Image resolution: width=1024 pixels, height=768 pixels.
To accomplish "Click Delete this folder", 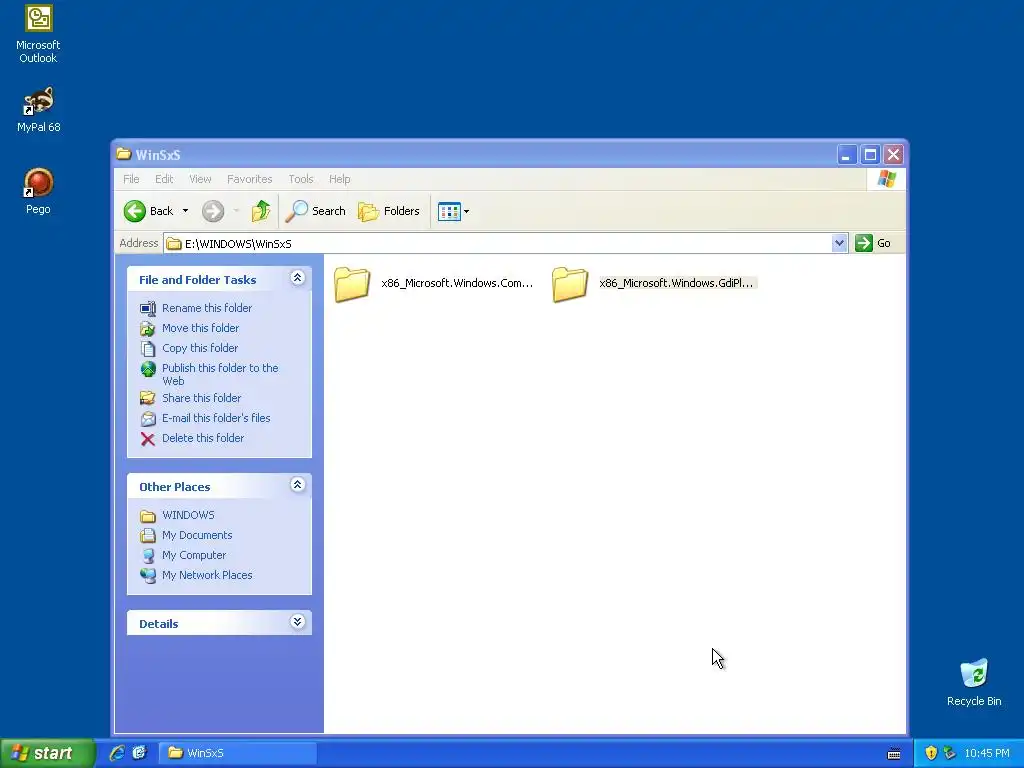I will point(202,438).
